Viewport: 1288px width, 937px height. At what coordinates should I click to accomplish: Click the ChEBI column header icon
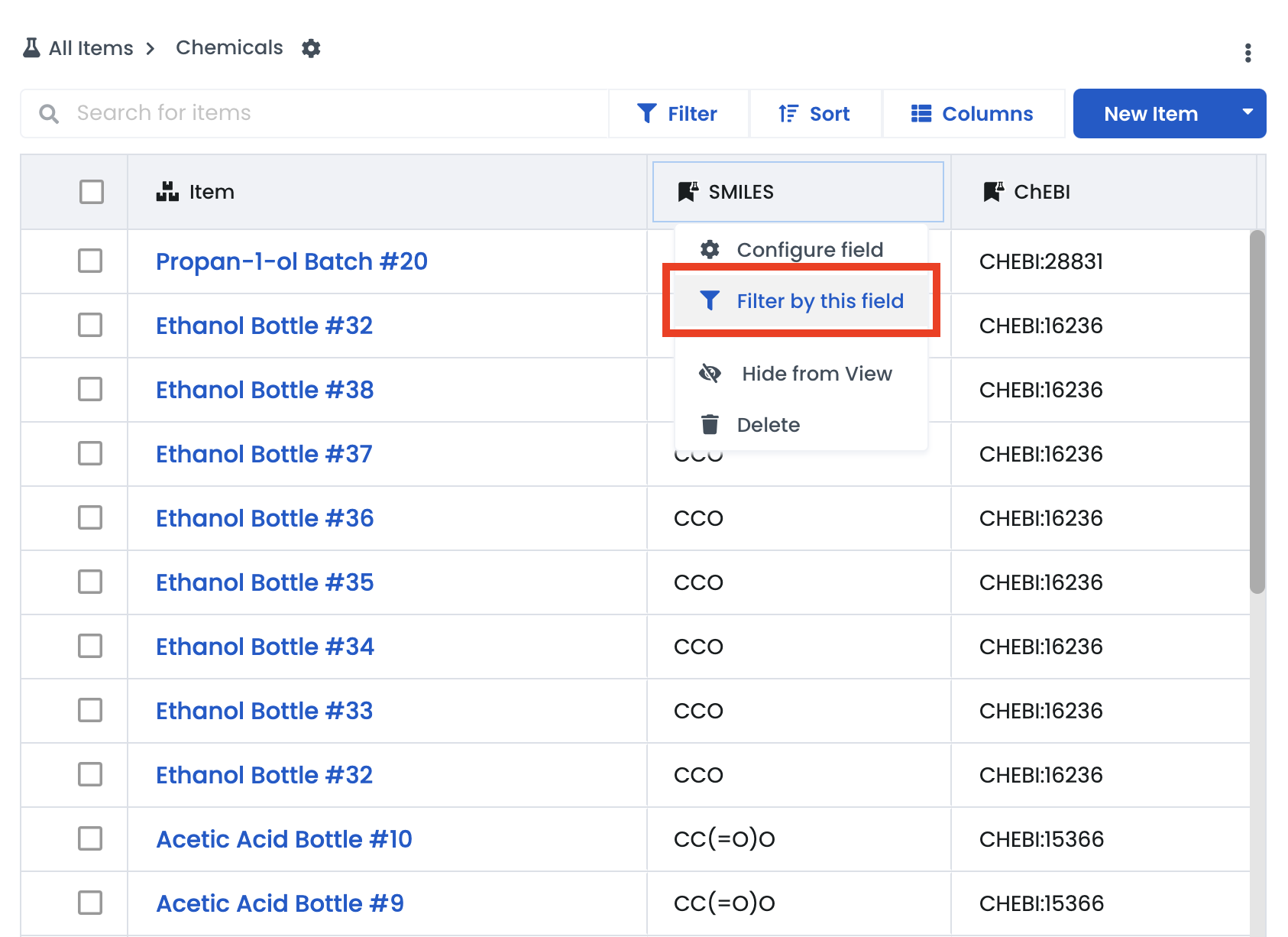[993, 192]
